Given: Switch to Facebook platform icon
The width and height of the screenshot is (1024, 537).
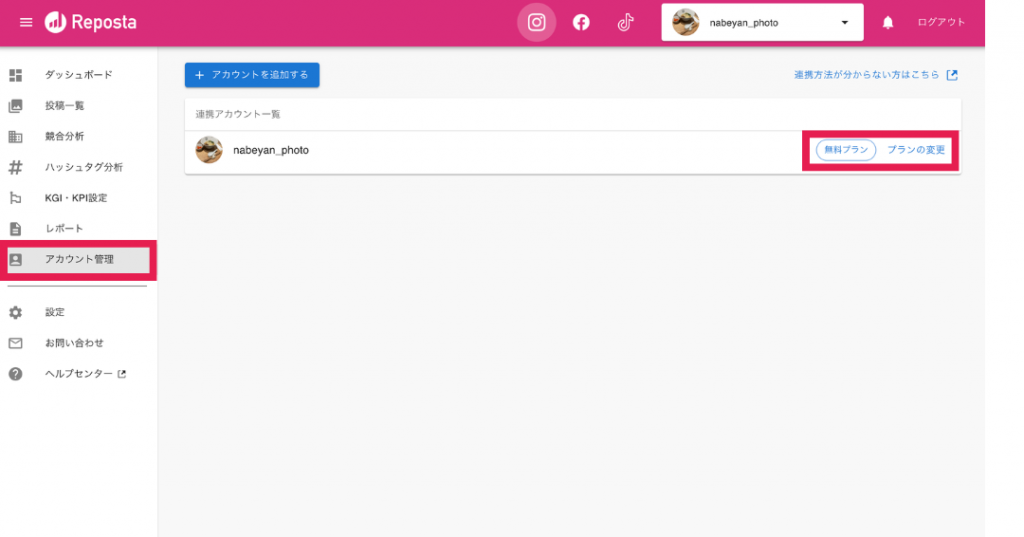Looking at the screenshot, I should tap(581, 23).
